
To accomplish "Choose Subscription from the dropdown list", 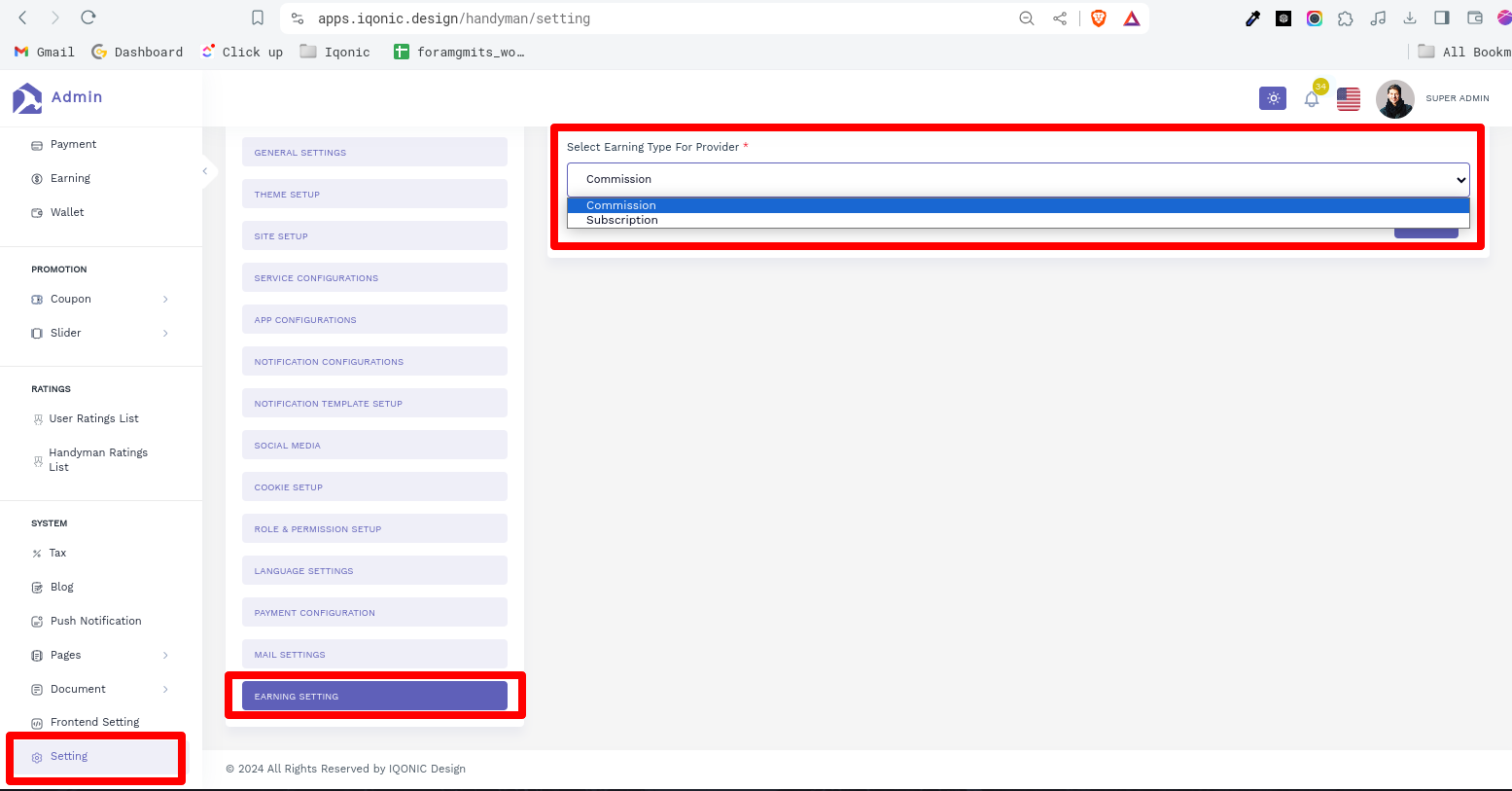I will pyautogui.click(x=1018, y=220).
